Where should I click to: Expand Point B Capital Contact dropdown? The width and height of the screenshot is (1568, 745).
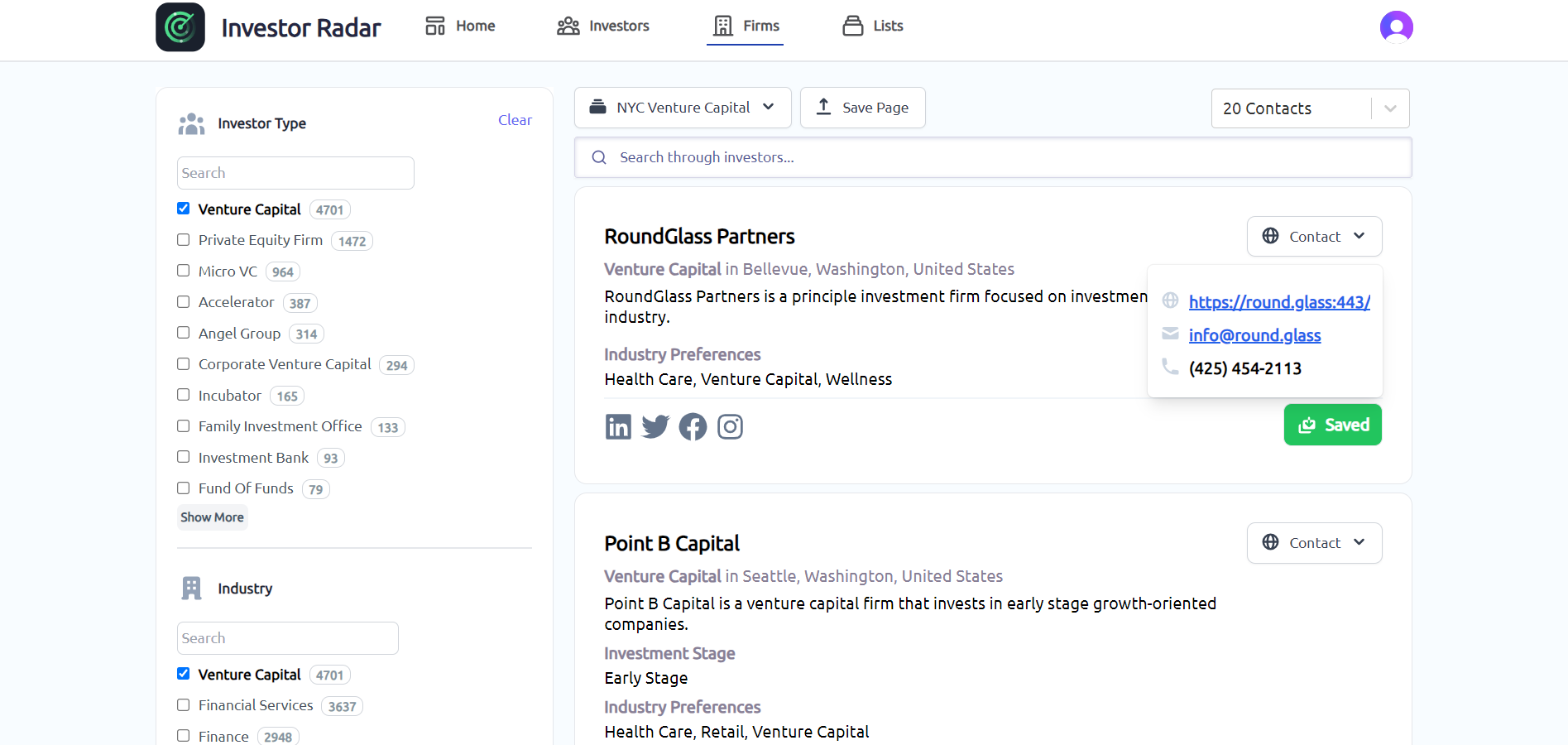click(x=1314, y=543)
